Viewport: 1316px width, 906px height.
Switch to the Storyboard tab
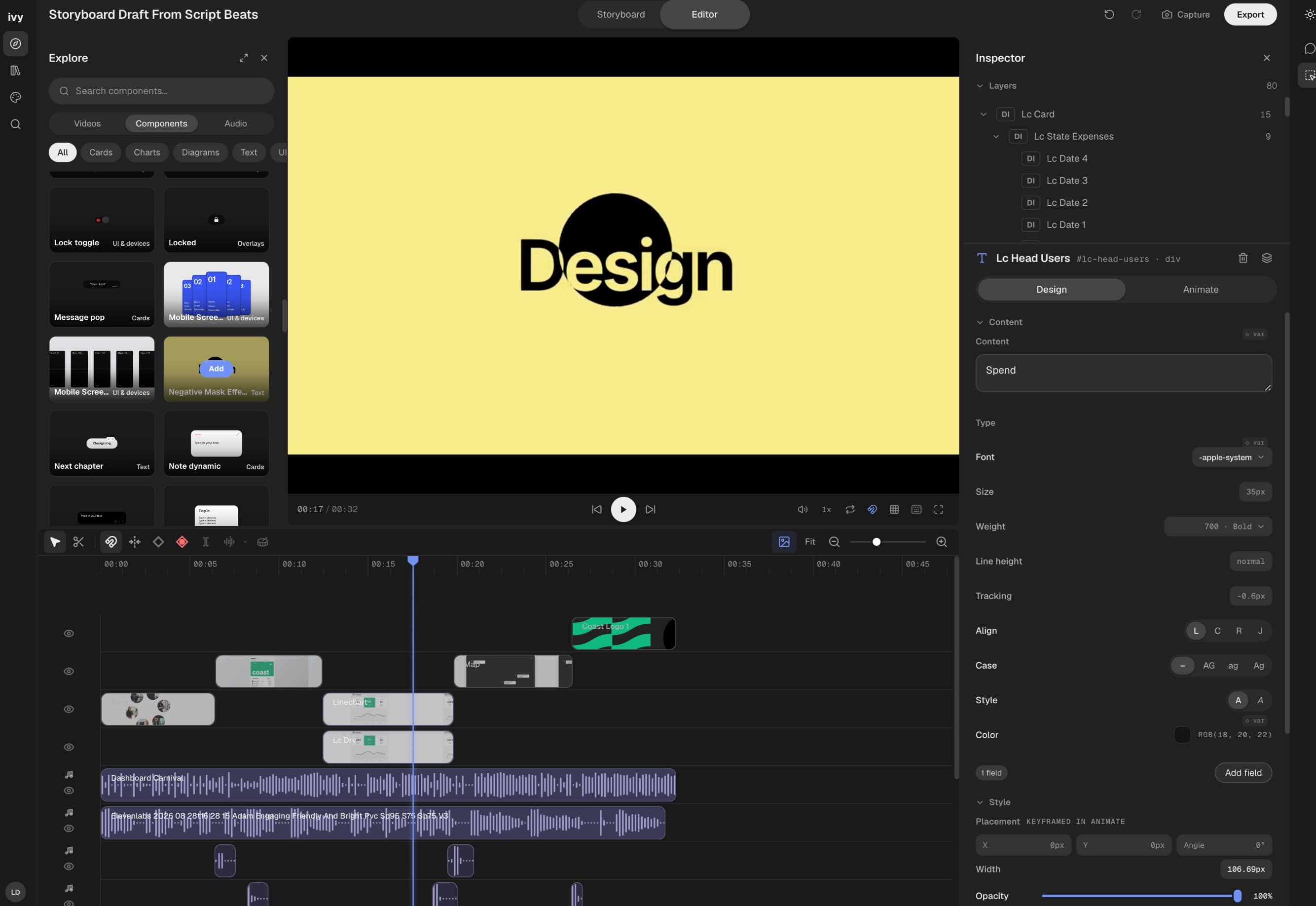620,14
